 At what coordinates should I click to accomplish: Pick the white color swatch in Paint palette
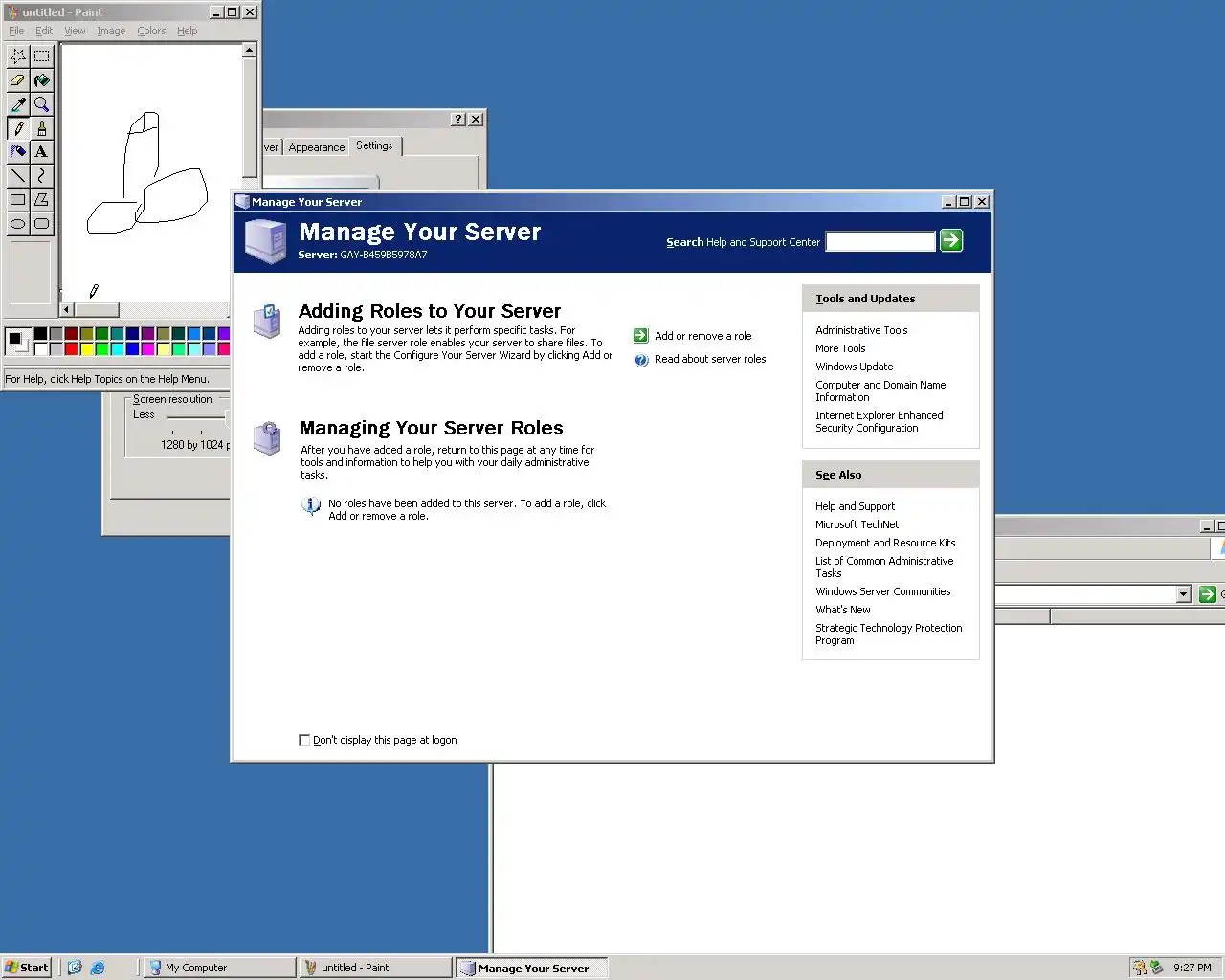coord(40,348)
